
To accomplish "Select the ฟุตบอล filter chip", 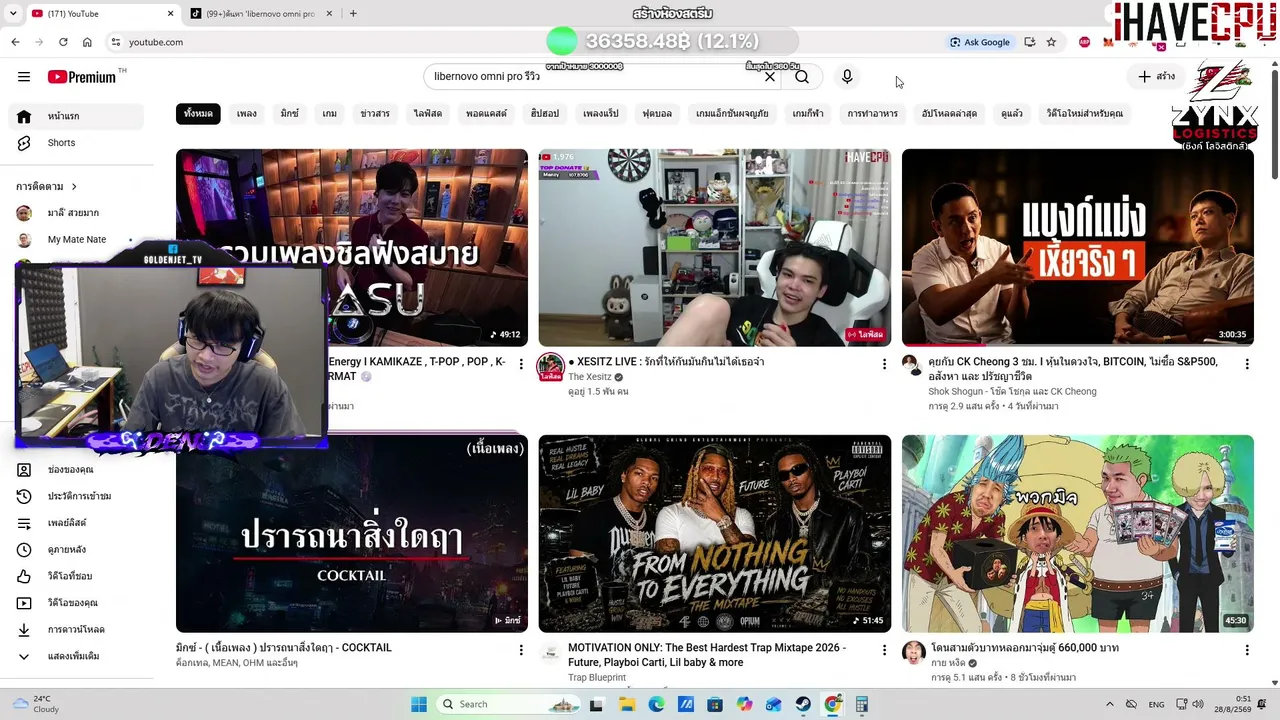I will [658, 114].
